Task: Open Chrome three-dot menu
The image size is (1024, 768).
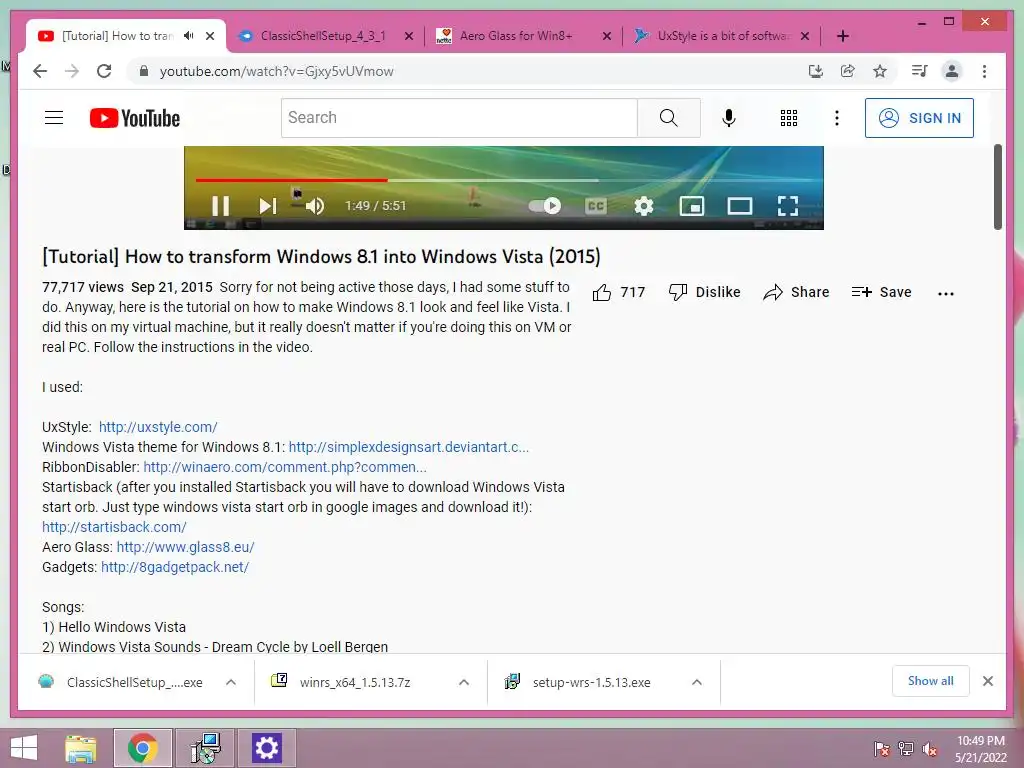Action: point(984,71)
